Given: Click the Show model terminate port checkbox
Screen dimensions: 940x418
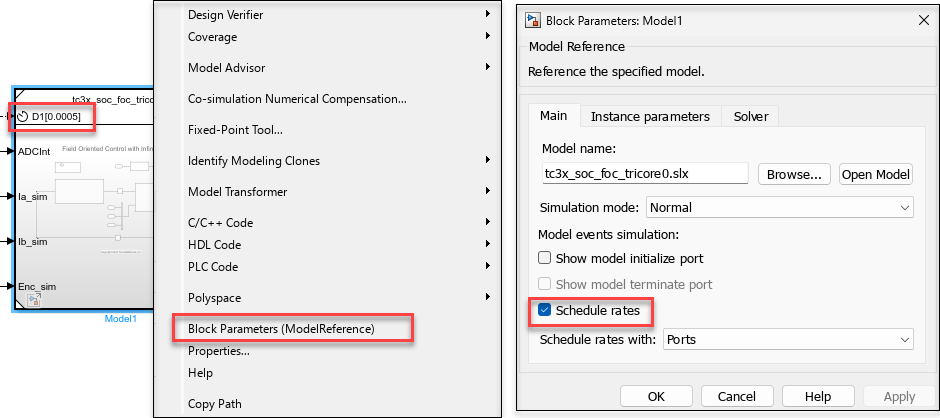Looking at the screenshot, I should pos(545,284).
